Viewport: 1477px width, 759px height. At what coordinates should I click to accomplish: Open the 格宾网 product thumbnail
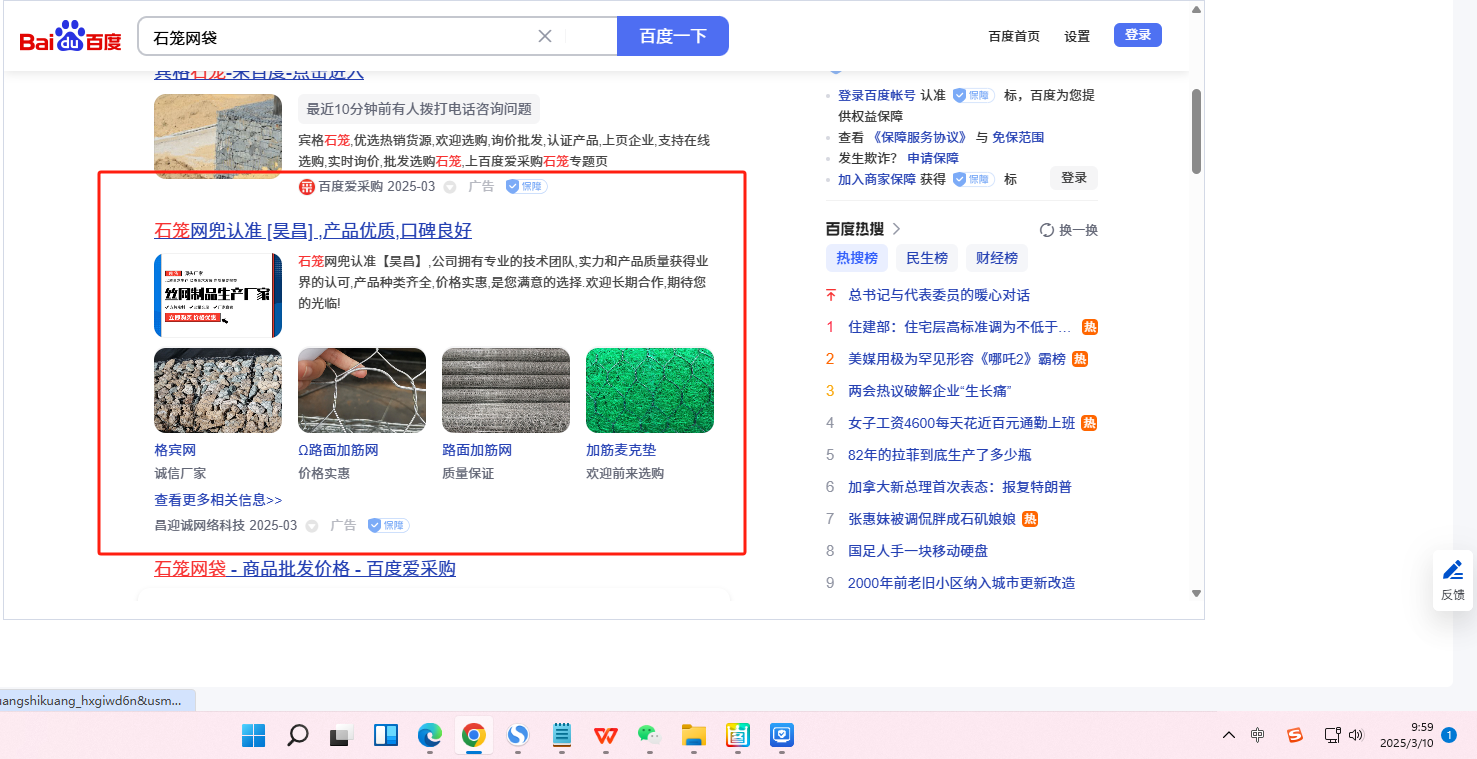[x=218, y=390]
